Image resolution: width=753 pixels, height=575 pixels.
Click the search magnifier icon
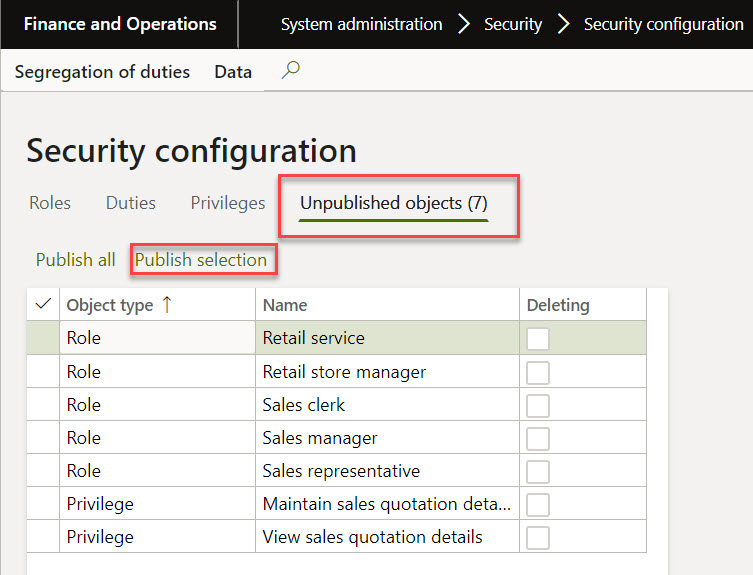click(x=291, y=71)
